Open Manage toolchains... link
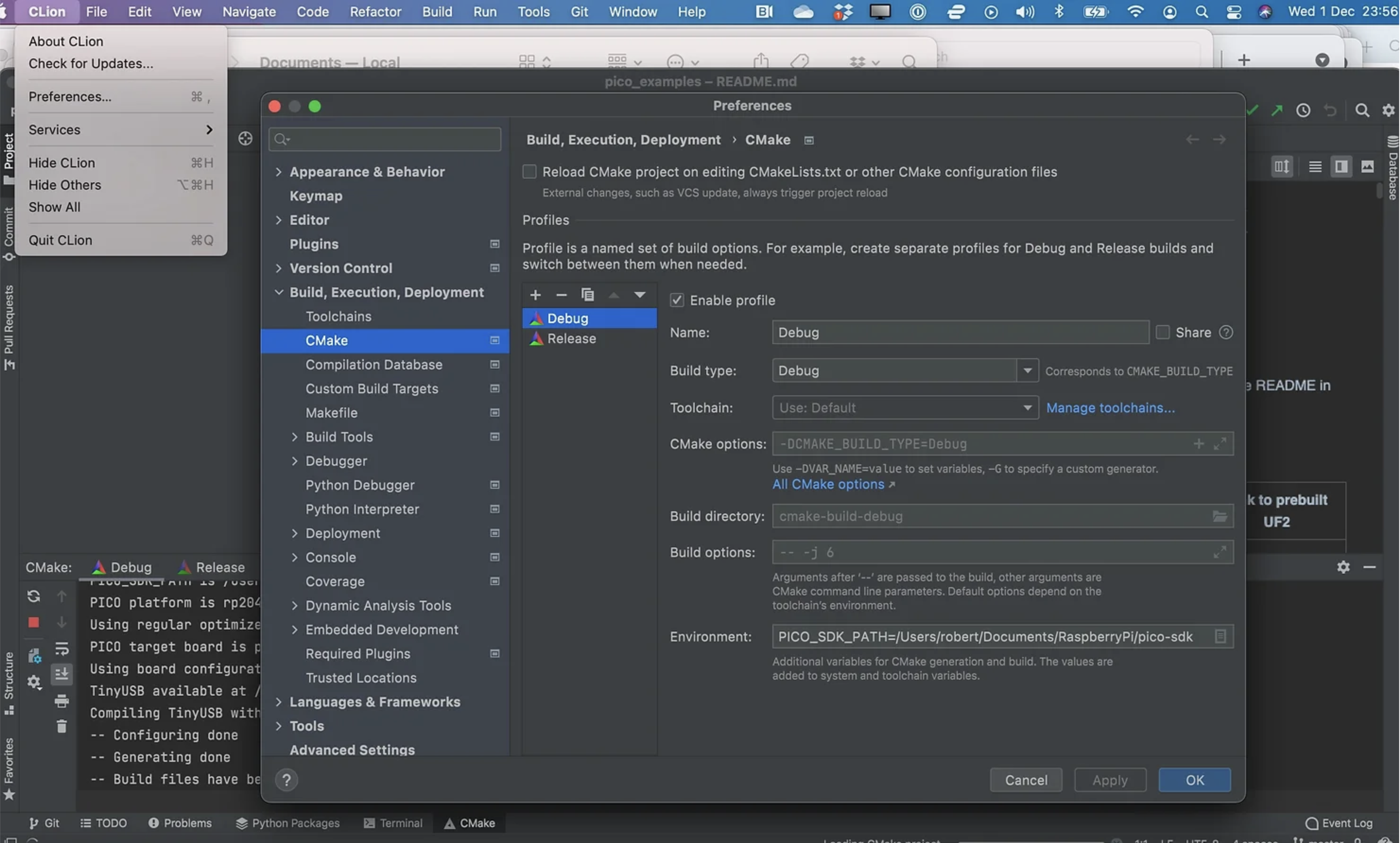Image resolution: width=1400 pixels, height=843 pixels. [x=1110, y=408]
